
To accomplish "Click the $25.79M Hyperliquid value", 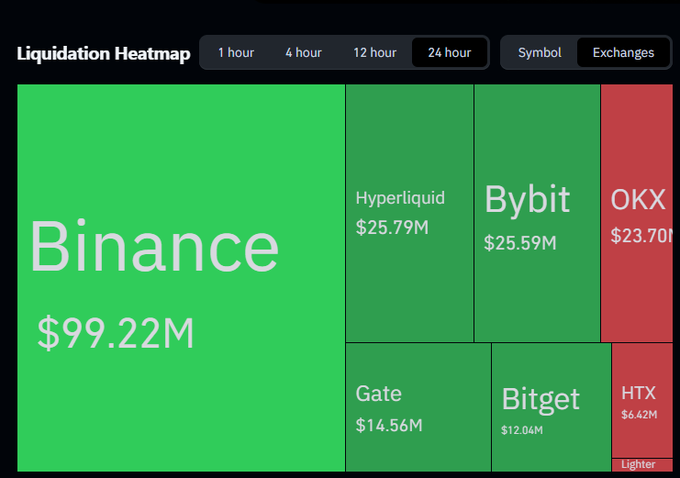I will [x=392, y=227].
